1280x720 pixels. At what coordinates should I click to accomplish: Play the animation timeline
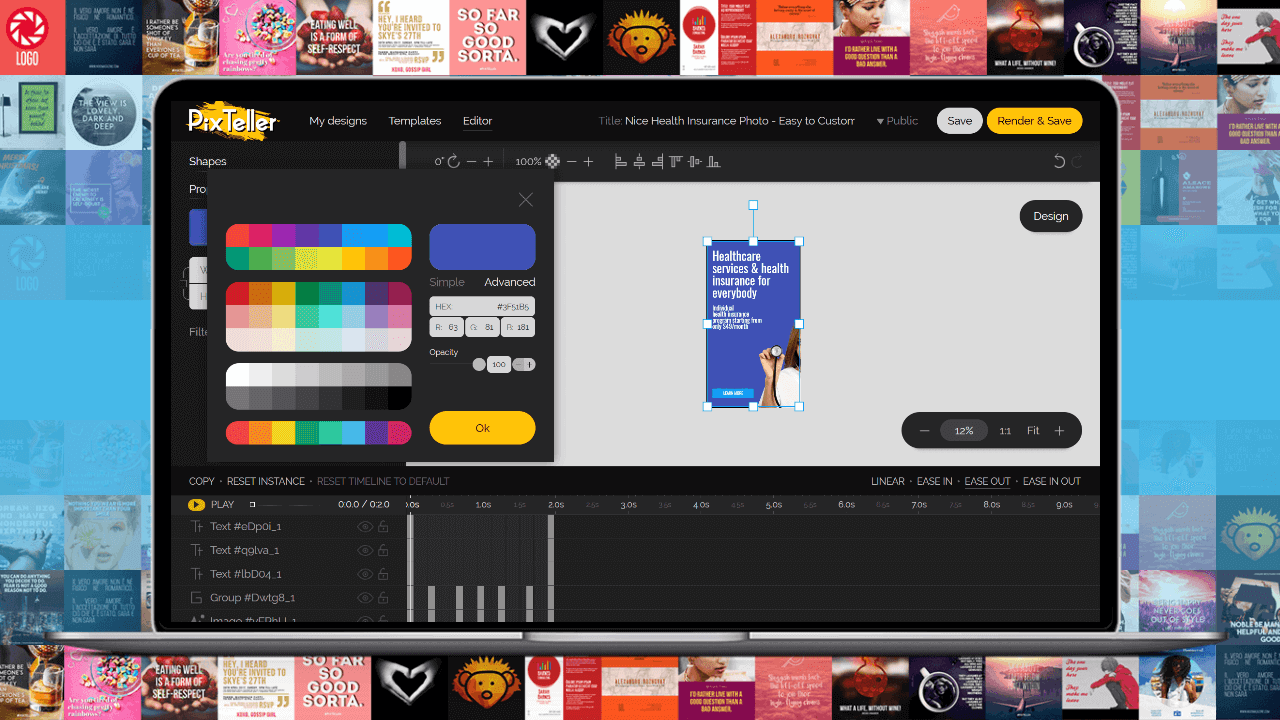(x=196, y=505)
